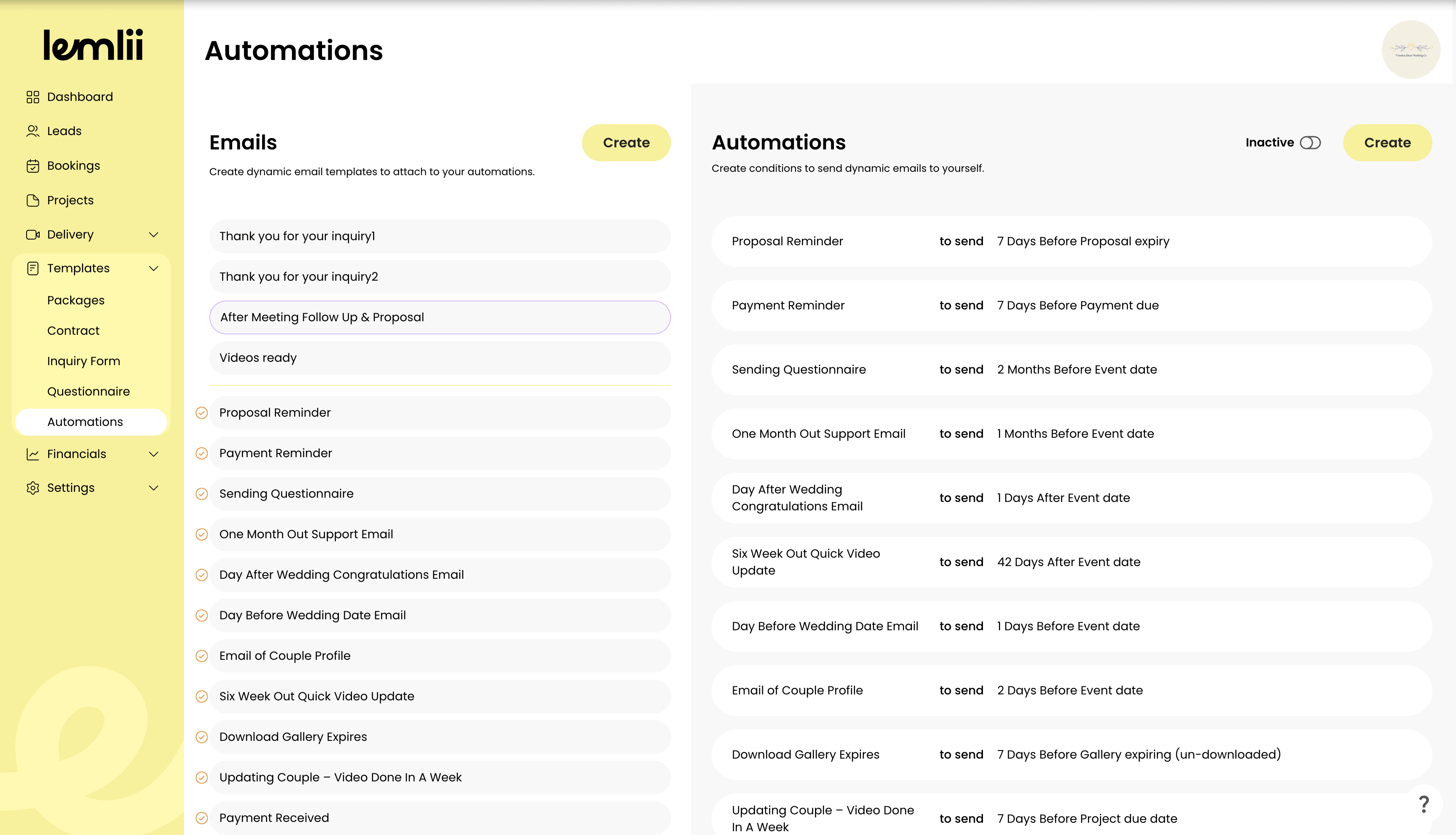The width and height of the screenshot is (1456, 835).
Task: Open Thank you for your inquiry2 email
Action: point(440,277)
